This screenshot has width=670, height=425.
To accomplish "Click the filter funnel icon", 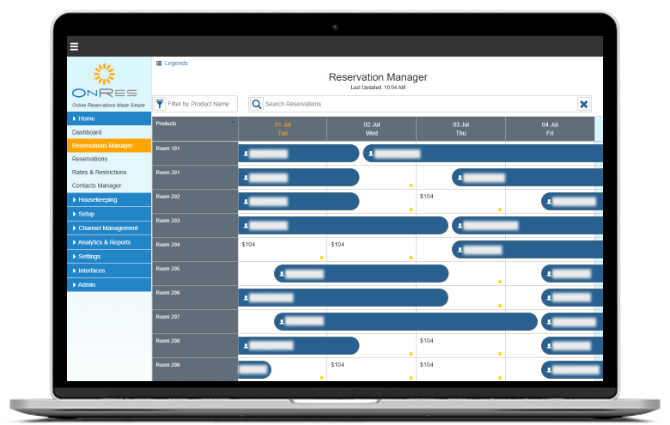I will point(160,103).
